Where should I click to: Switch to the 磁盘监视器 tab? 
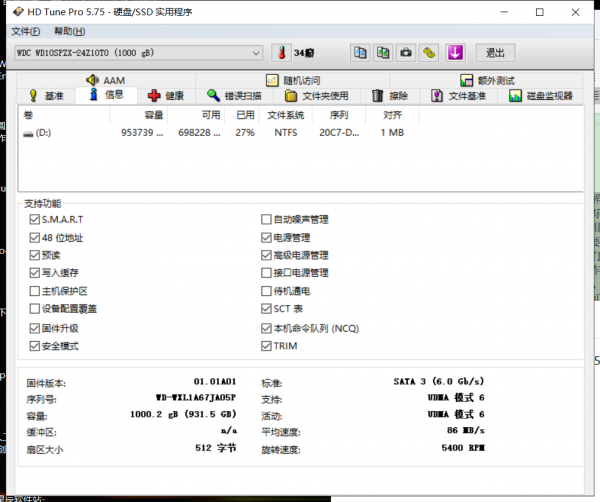pyautogui.click(x=541, y=96)
